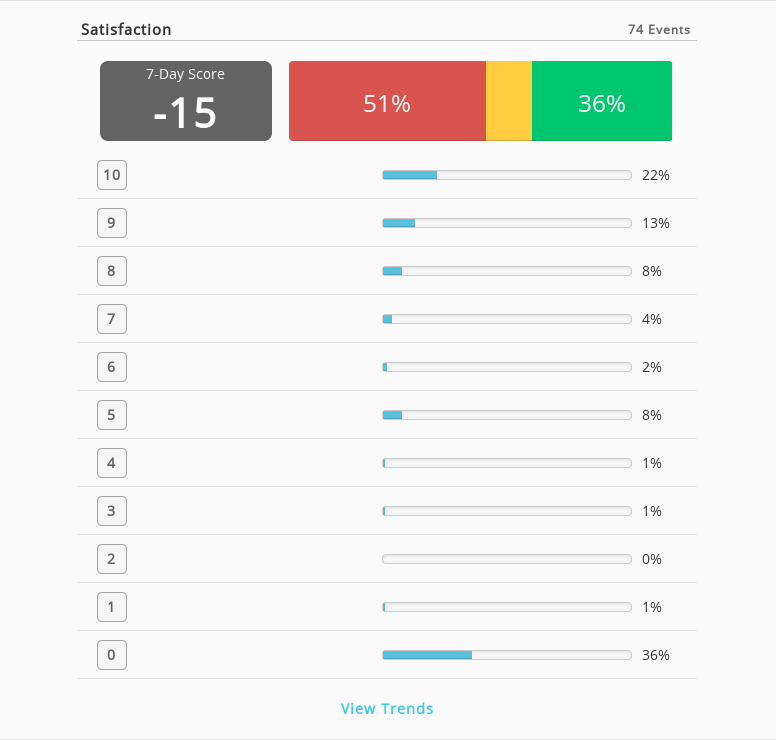Click the score 2 badge
Image resolution: width=776 pixels, height=740 pixels.
pyautogui.click(x=112, y=559)
